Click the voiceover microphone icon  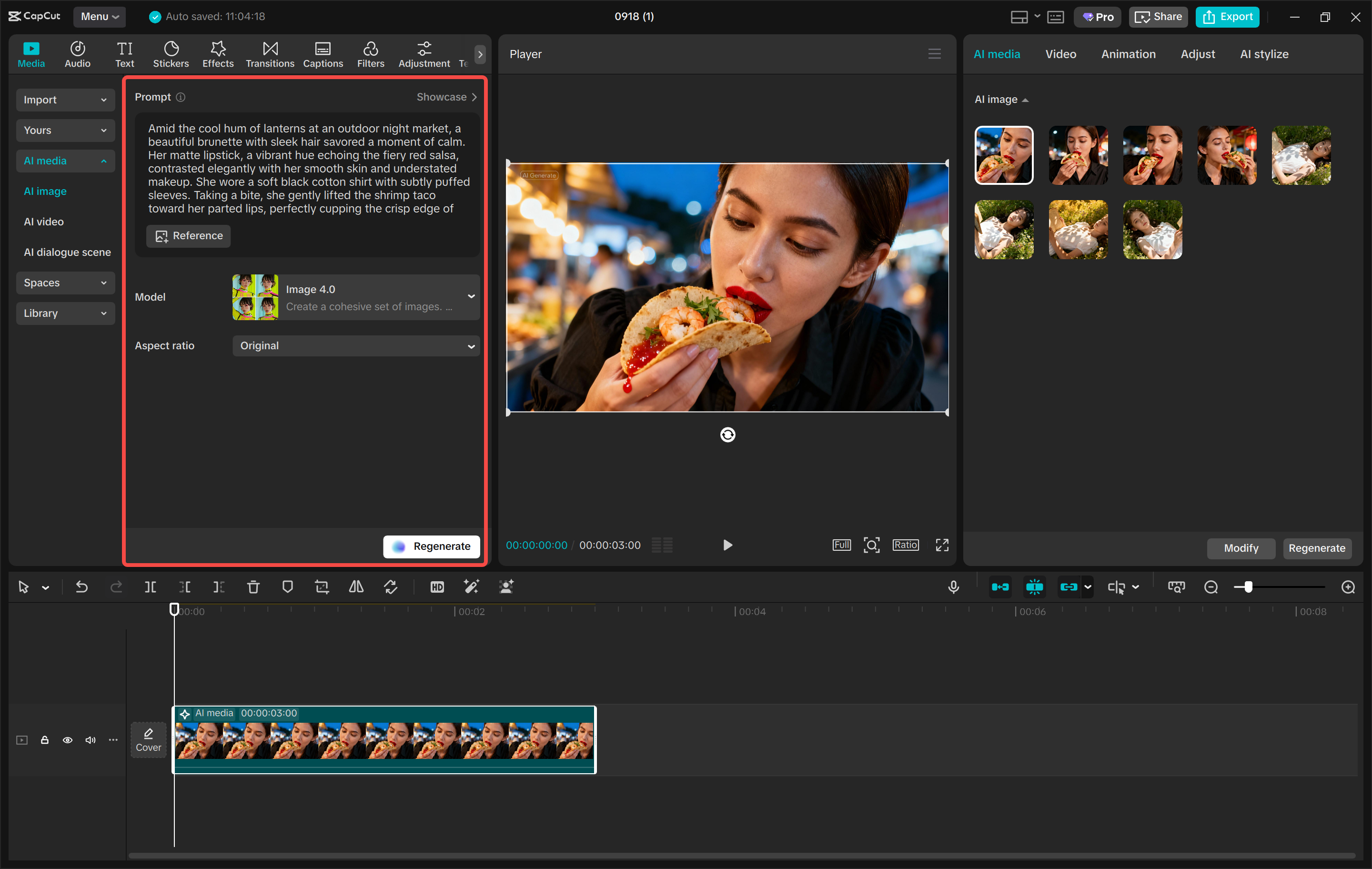coord(954,587)
